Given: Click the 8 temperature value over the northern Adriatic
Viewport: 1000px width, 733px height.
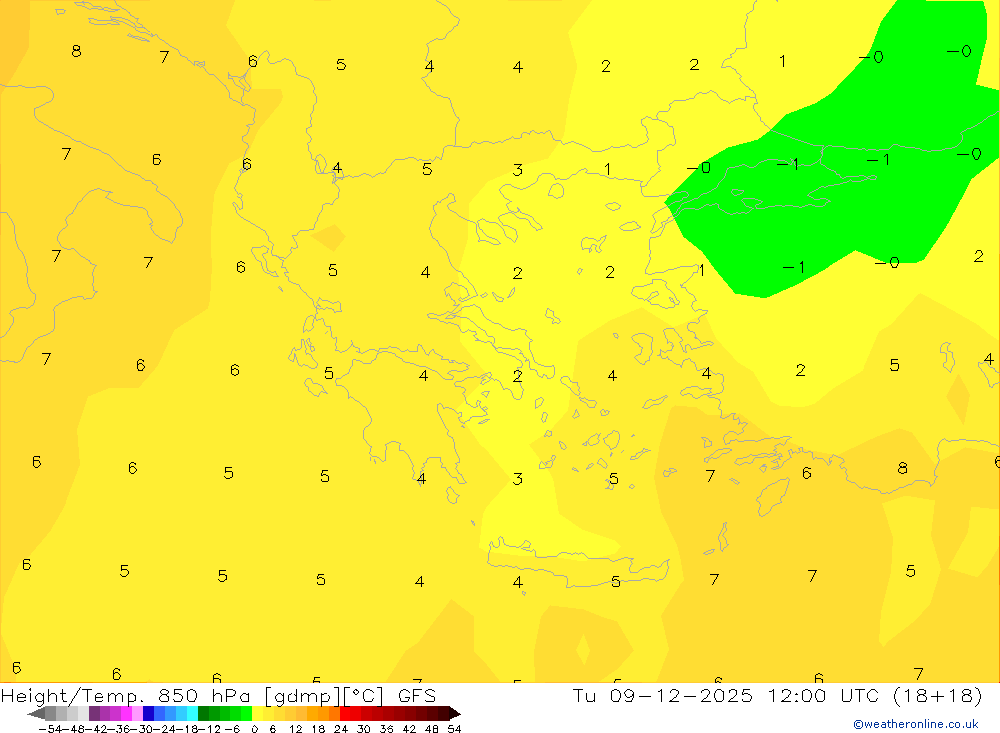Looking at the screenshot, I should tap(77, 51).
